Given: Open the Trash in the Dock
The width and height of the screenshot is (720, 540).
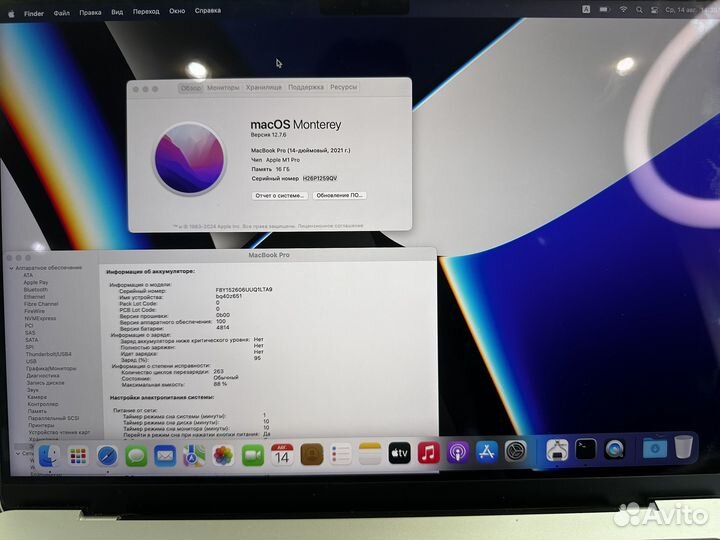Looking at the screenshot, I should (x=683, y=447).
